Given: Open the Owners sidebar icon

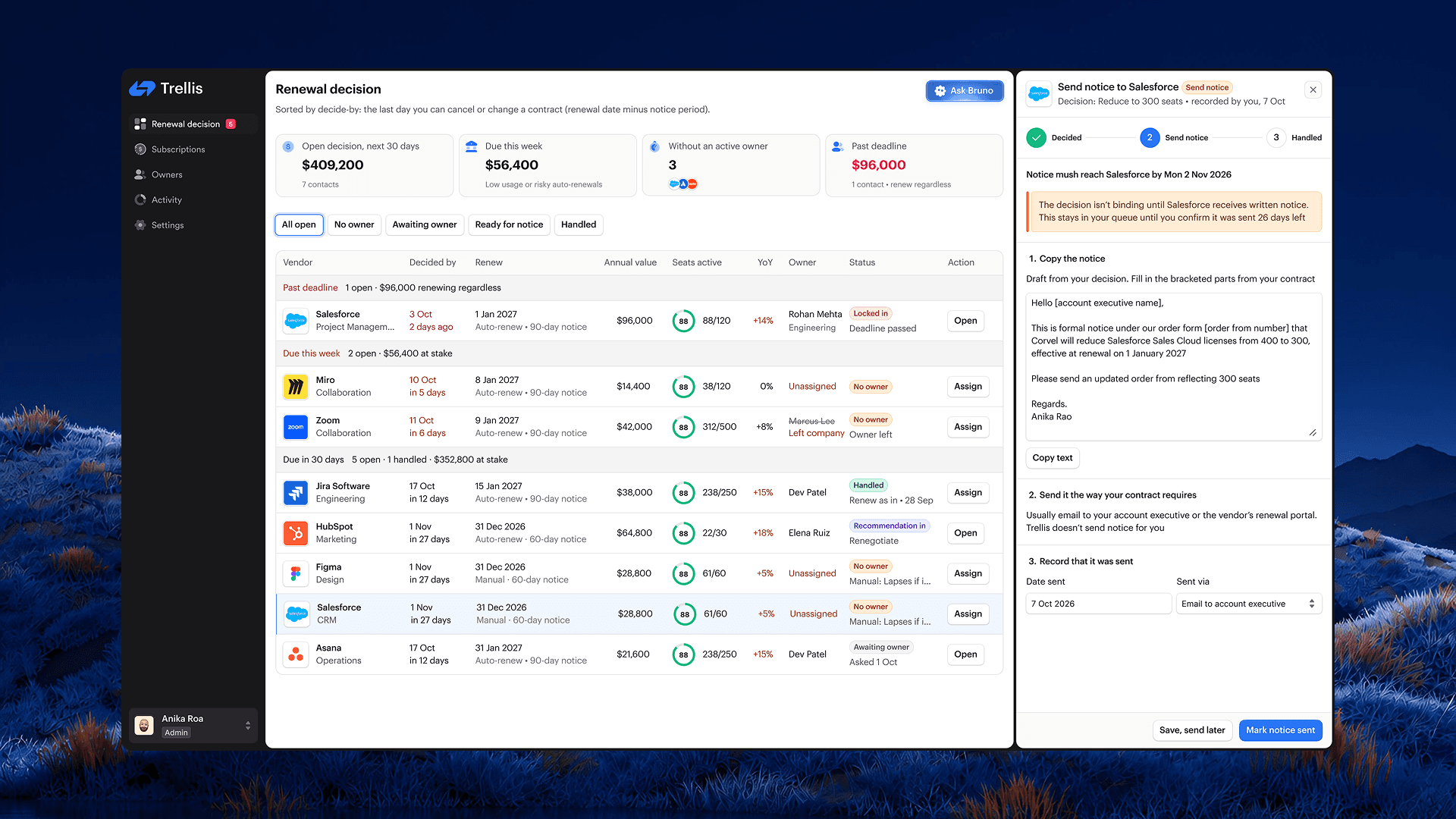Looking at the screenshot, I should coord(140,174).
